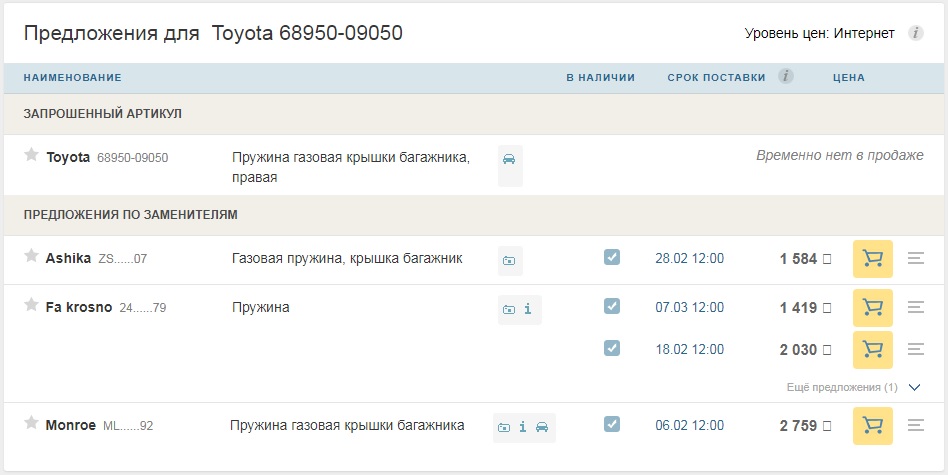Add Fa krosno 1 419 offer to cart

[872, 308]
